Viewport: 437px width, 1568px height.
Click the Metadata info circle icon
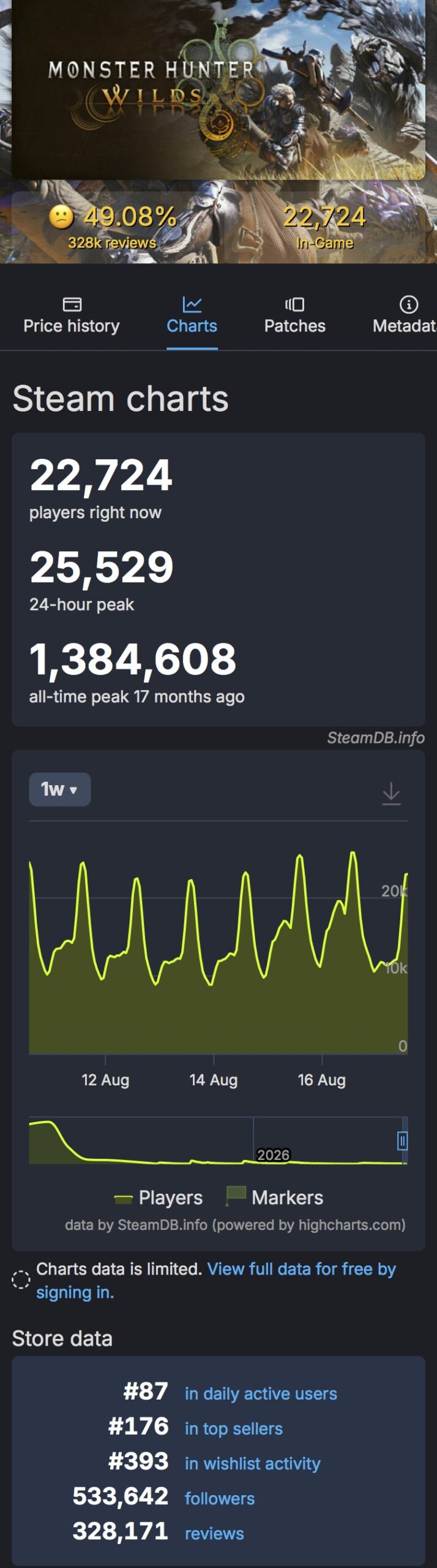409,304
